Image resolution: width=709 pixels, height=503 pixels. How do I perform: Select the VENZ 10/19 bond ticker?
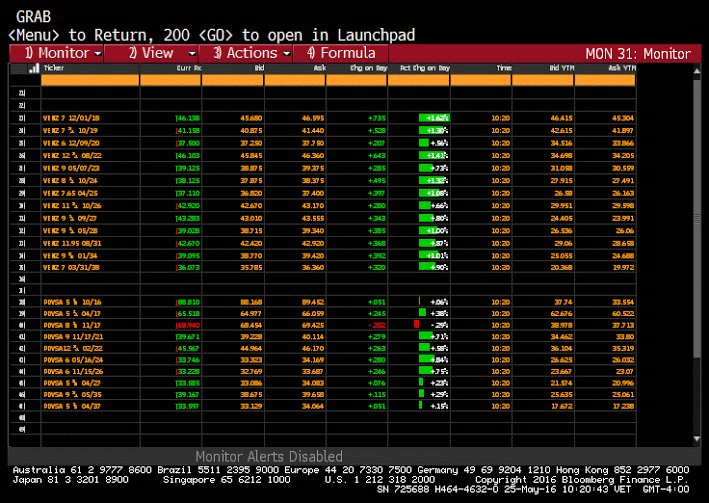pos(70,130)
